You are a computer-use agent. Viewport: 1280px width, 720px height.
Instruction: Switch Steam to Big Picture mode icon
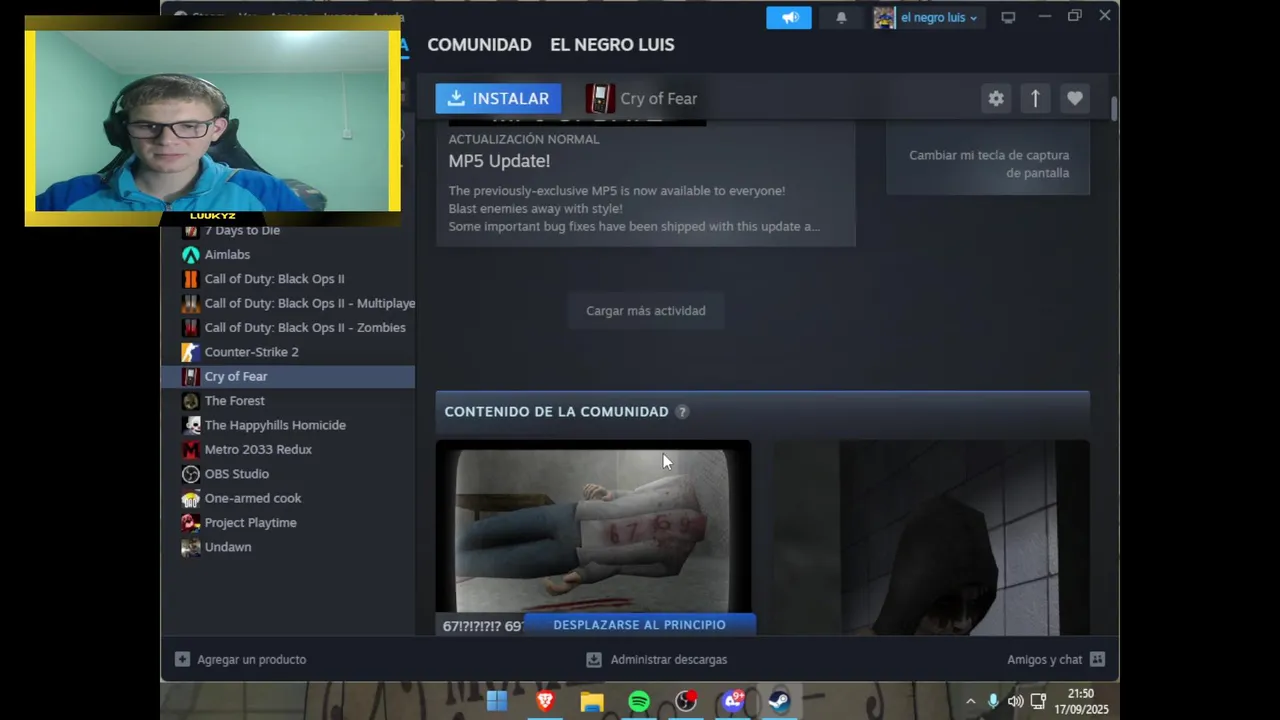pyautogui.click(x=1008, y=17)
